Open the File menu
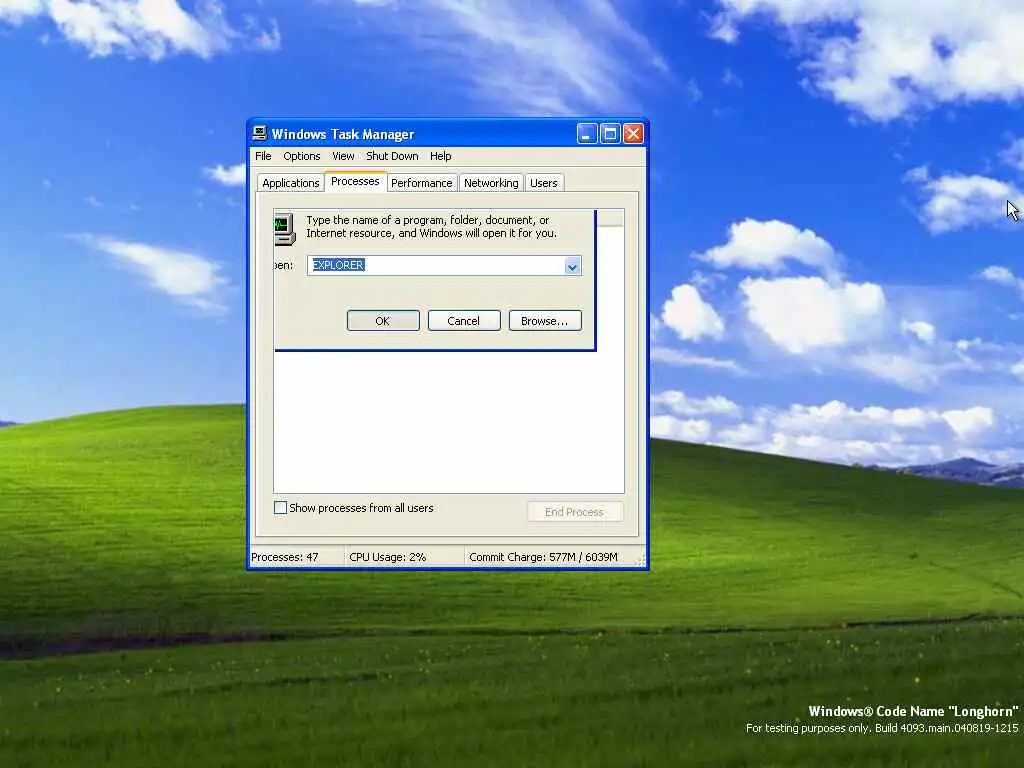 [263, 156]
